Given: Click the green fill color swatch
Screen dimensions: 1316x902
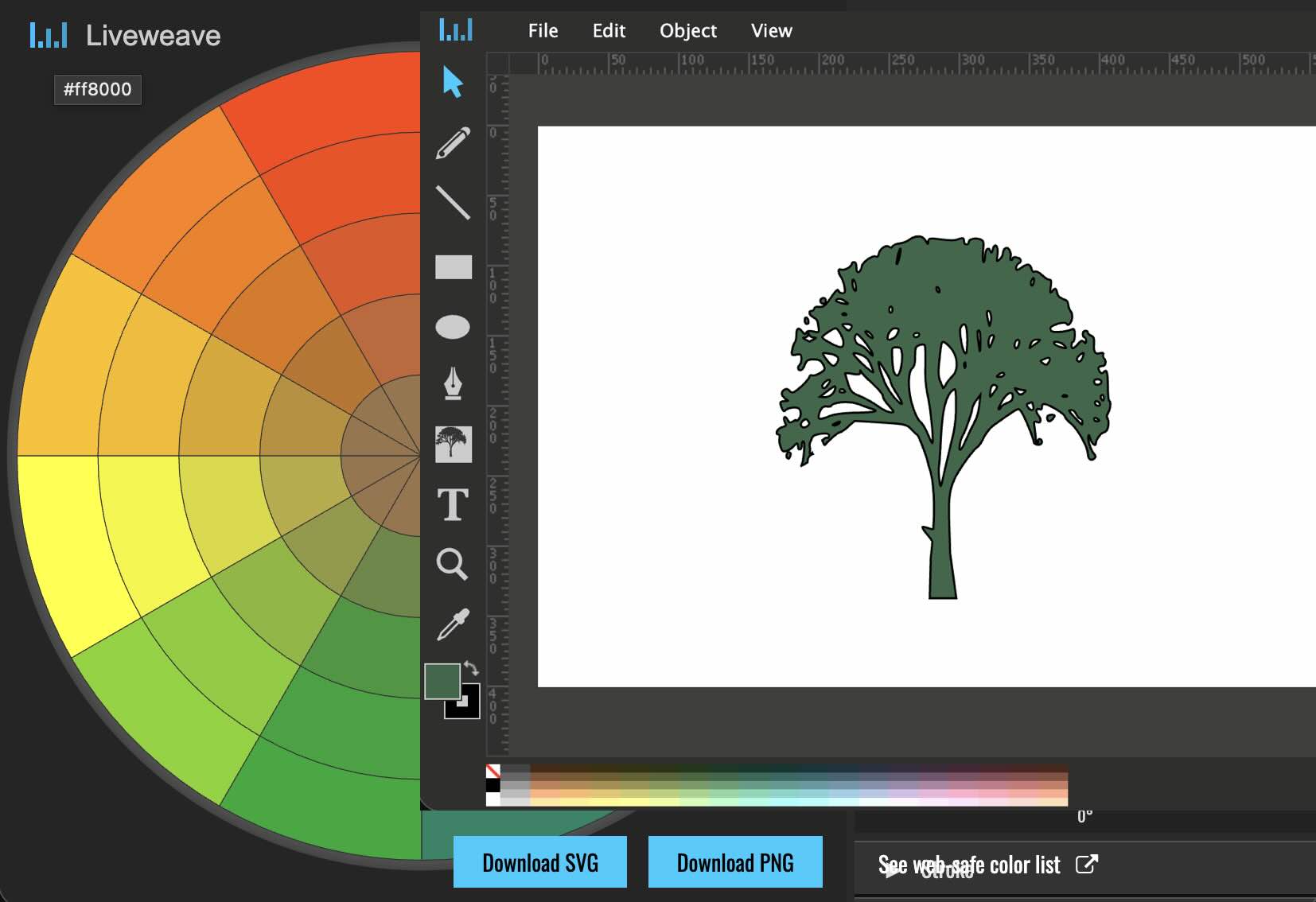Looking at the screenshot, I should (x=441, y=681).
